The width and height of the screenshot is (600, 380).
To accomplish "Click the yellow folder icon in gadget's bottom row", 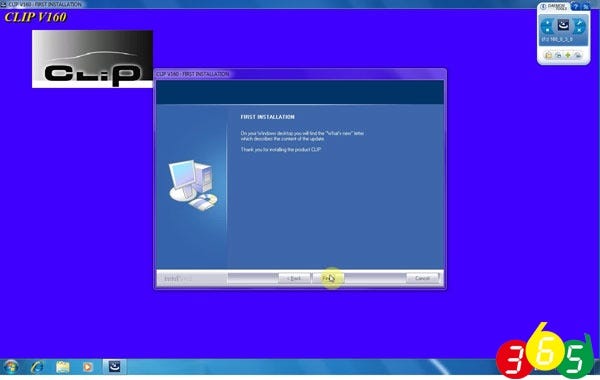I will [548, 55].
